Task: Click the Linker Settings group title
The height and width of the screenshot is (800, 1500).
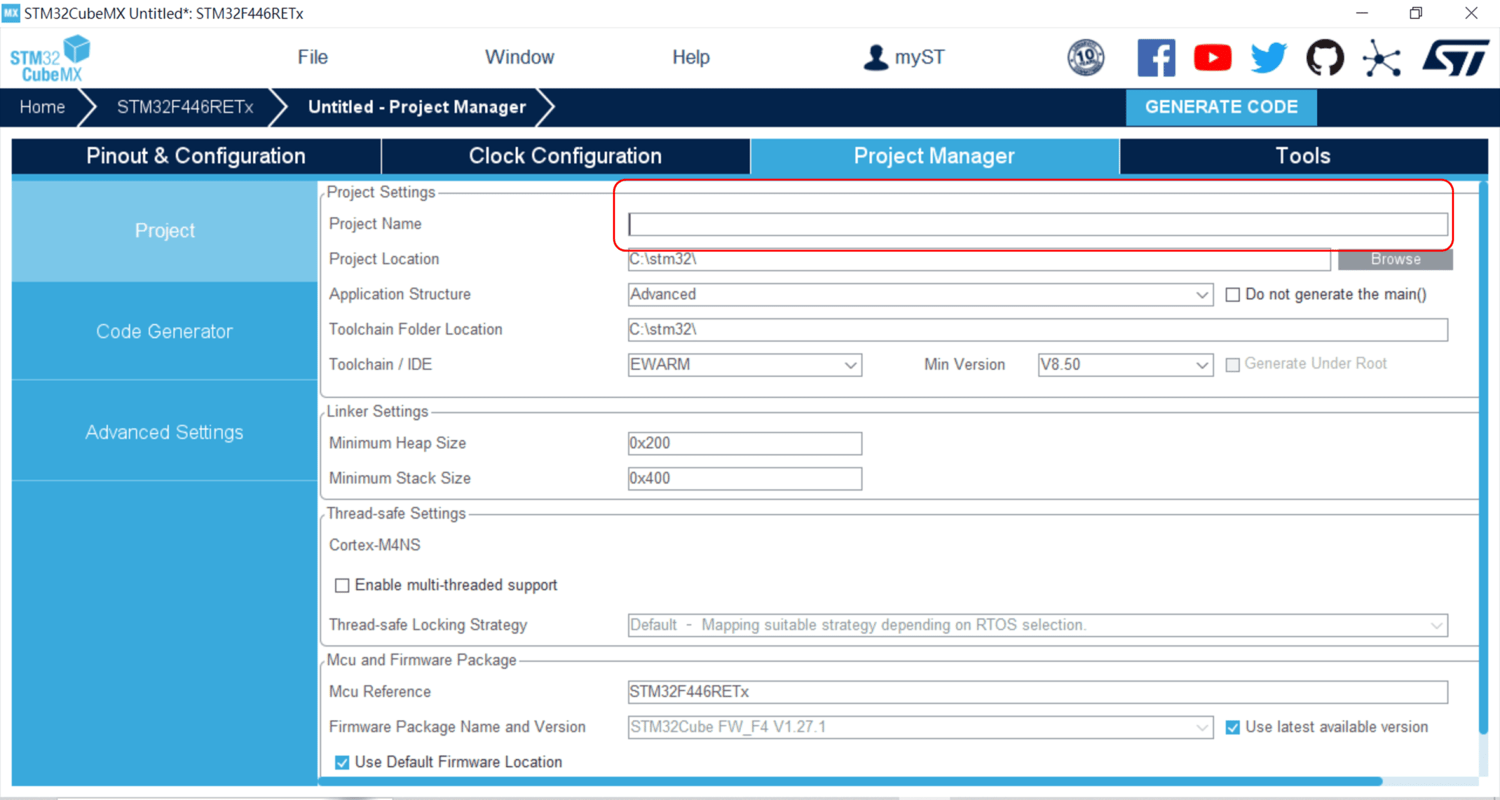Action: tap(378, 411)
